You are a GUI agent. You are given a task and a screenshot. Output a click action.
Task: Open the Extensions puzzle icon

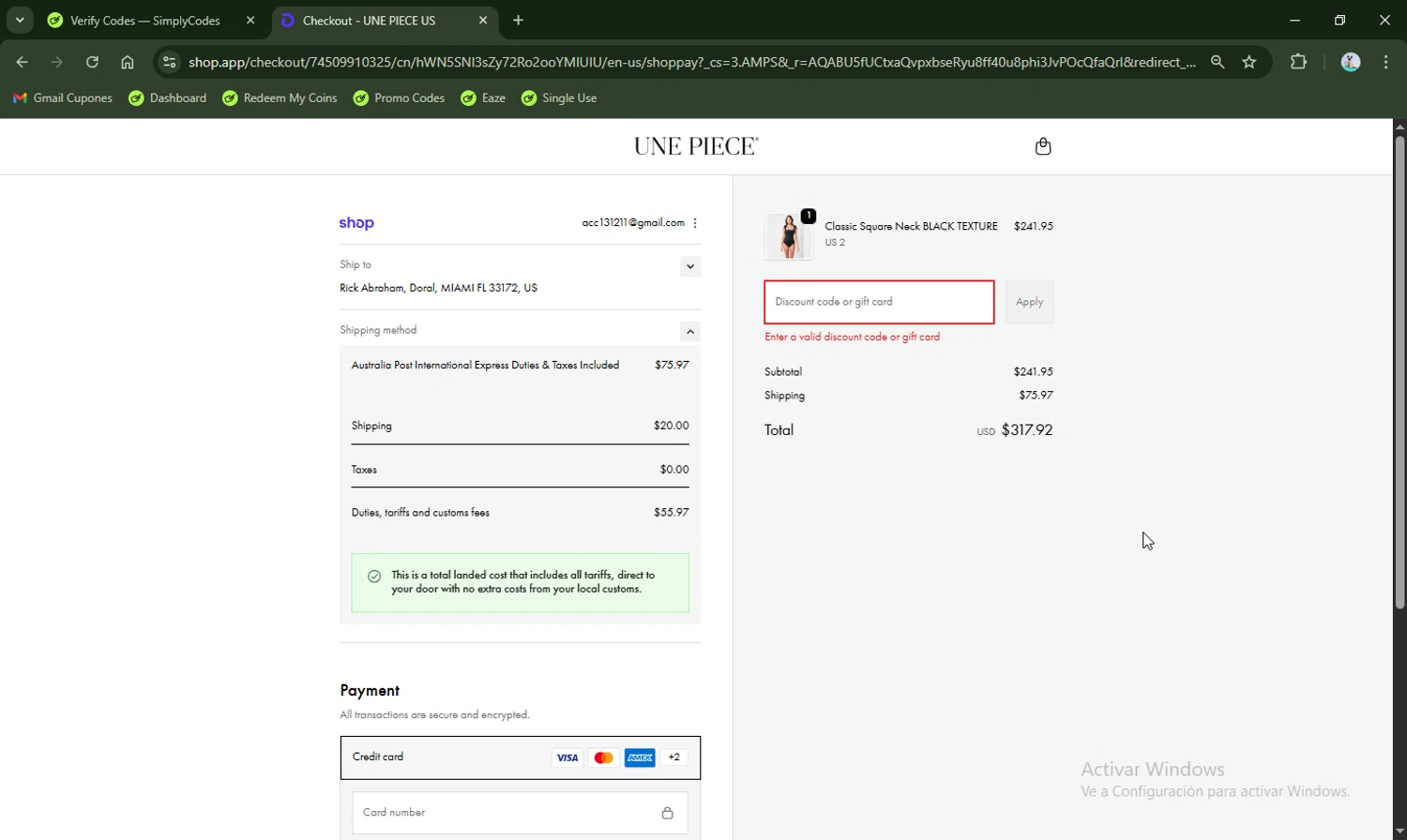tap(1299, 62)
